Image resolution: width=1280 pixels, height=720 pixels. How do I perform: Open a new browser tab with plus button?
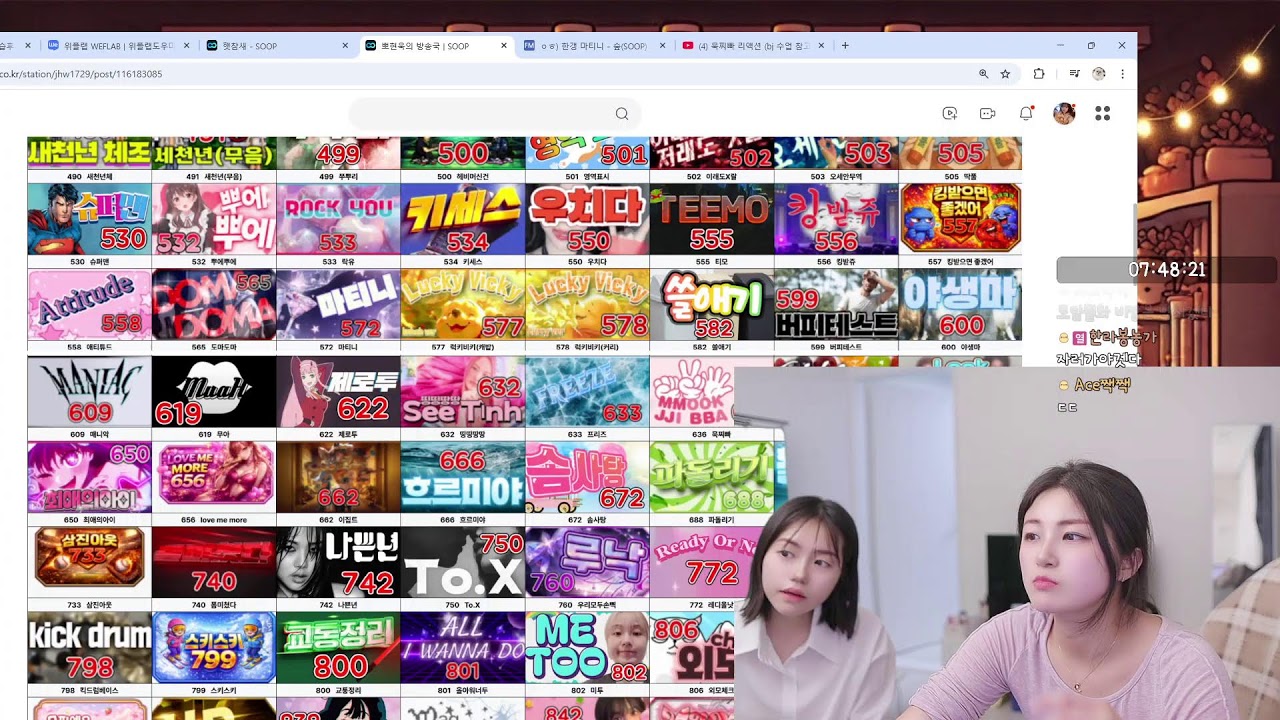(845, 46)
